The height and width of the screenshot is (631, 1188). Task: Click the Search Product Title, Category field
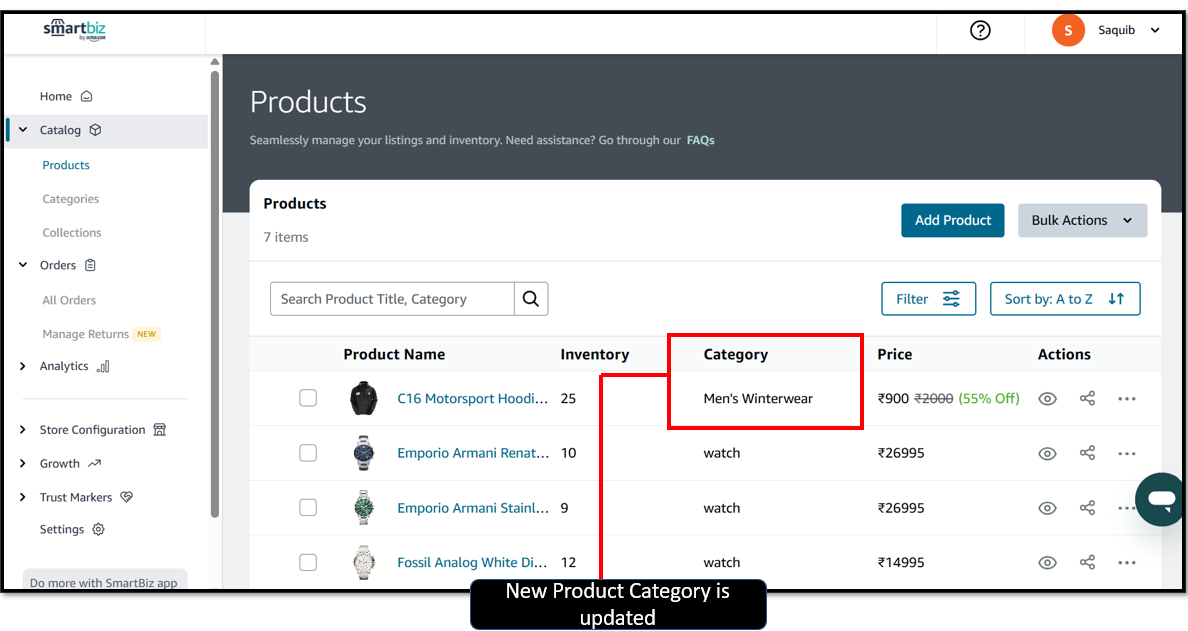(392, 298)
